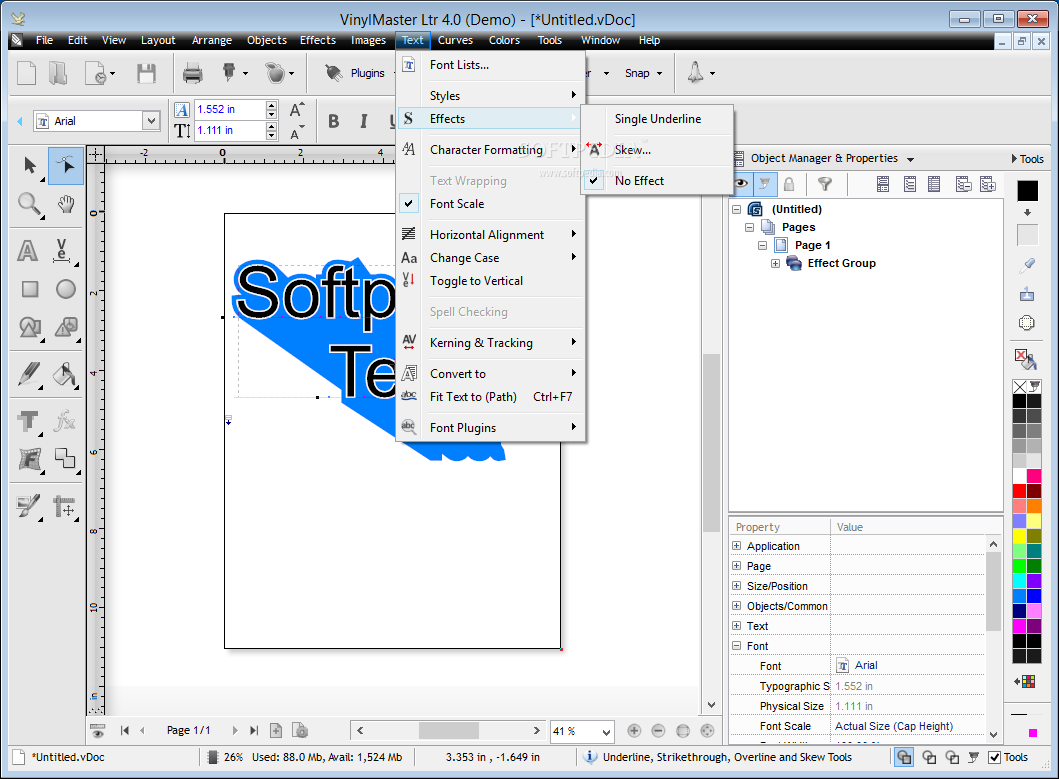
Task: Select the hand pan tool
Action: (x=66, y=204)
